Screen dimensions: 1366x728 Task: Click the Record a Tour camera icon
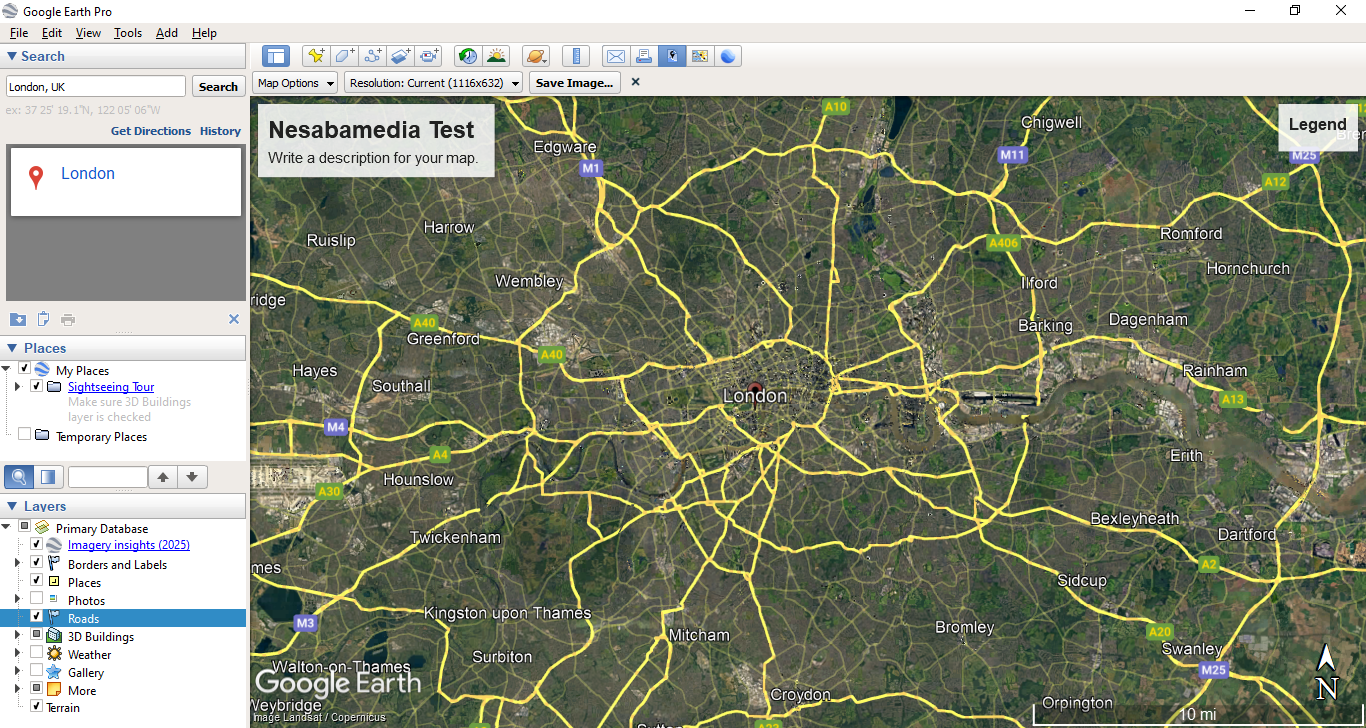(429, 56)
